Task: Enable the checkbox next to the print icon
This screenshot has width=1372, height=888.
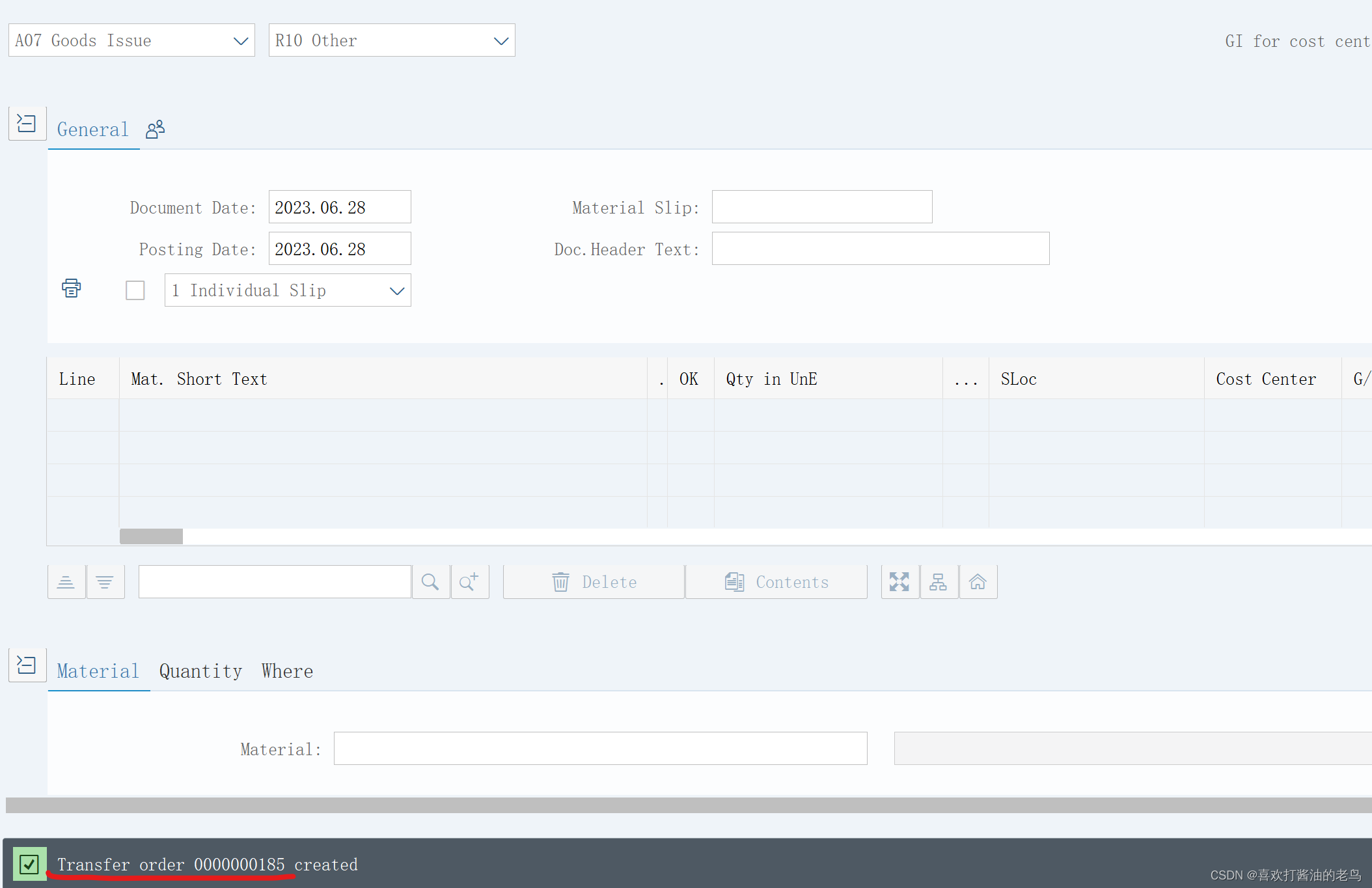Action: [135, 290]
